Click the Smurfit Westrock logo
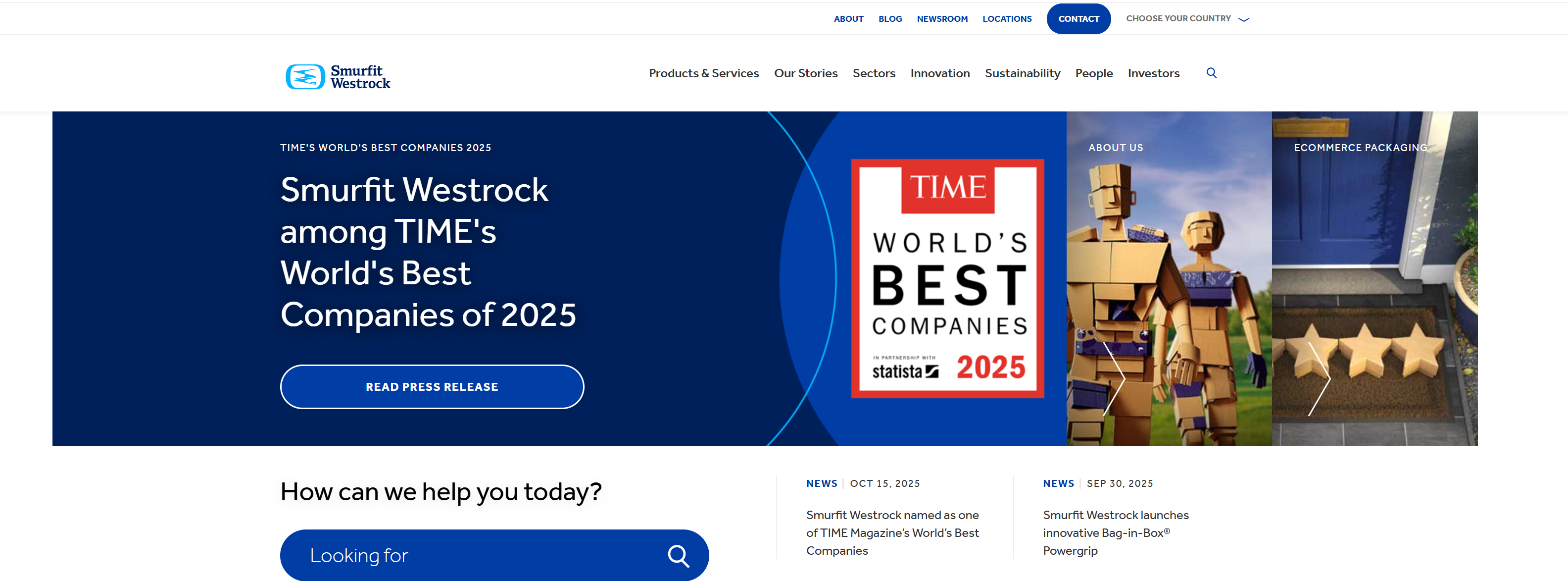 click(338, 77)
